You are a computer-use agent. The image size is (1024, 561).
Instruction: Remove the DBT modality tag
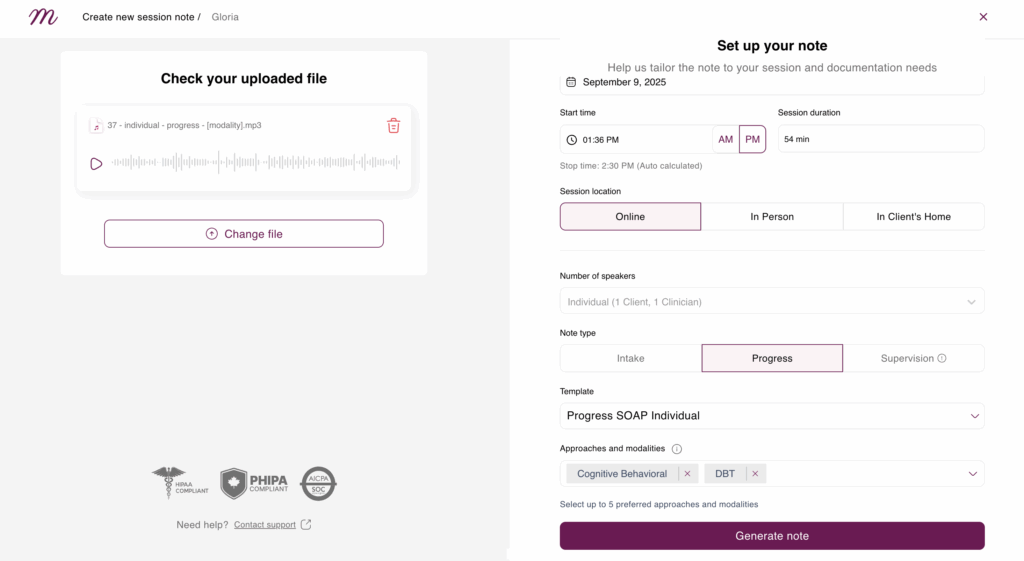[755, 473]
